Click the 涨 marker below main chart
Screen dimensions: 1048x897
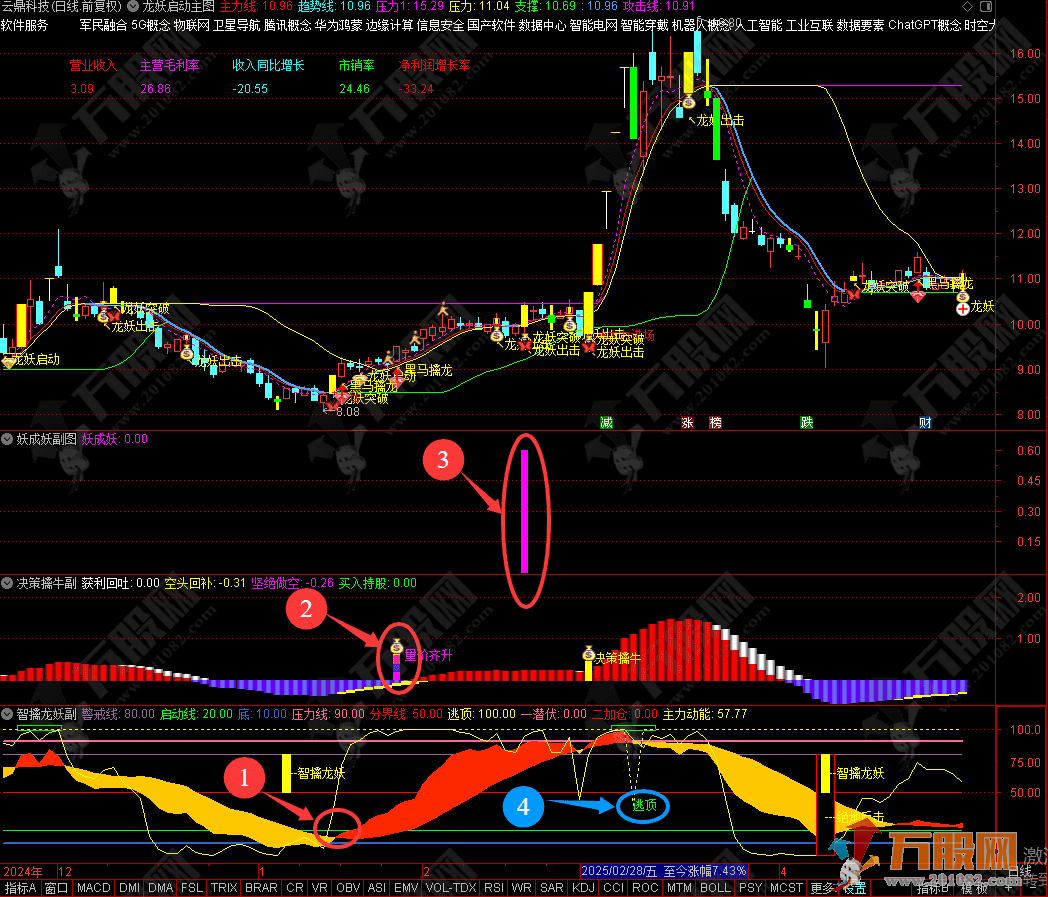(686, 422)
